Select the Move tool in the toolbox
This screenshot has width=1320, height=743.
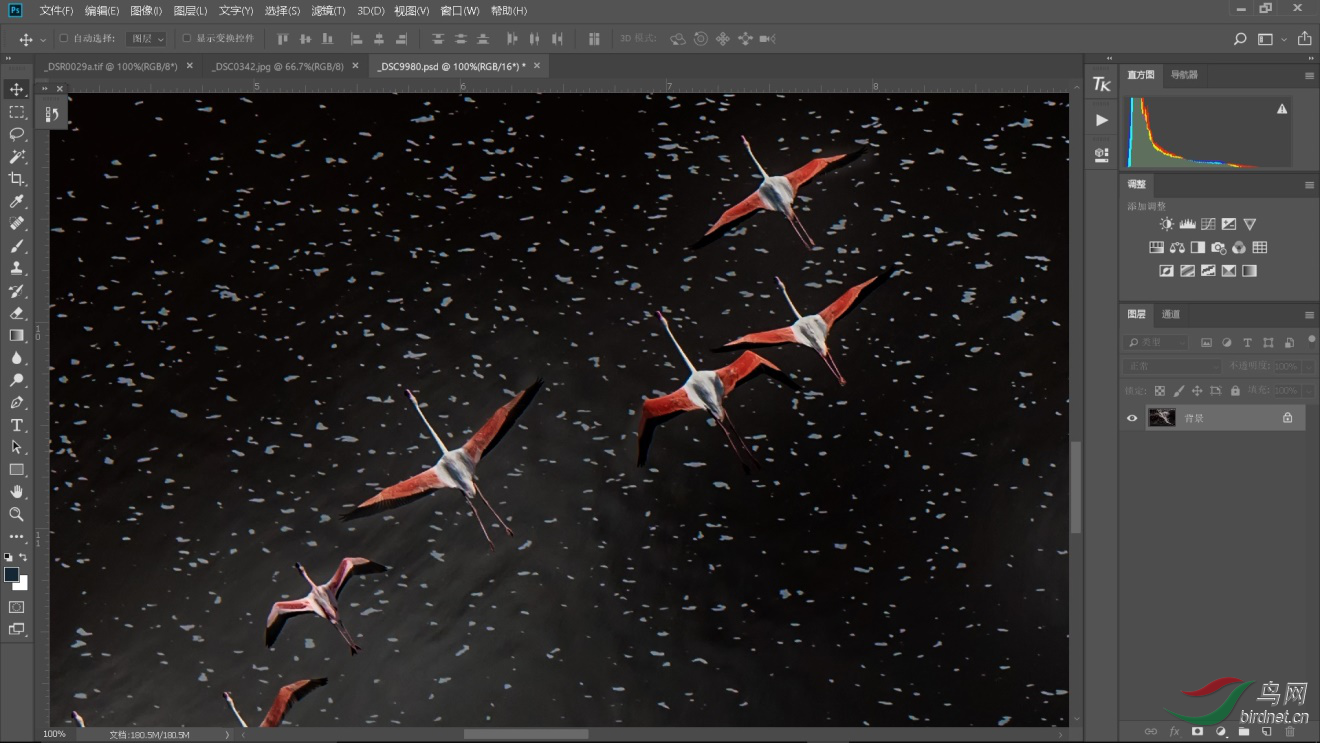coord(17,90)
